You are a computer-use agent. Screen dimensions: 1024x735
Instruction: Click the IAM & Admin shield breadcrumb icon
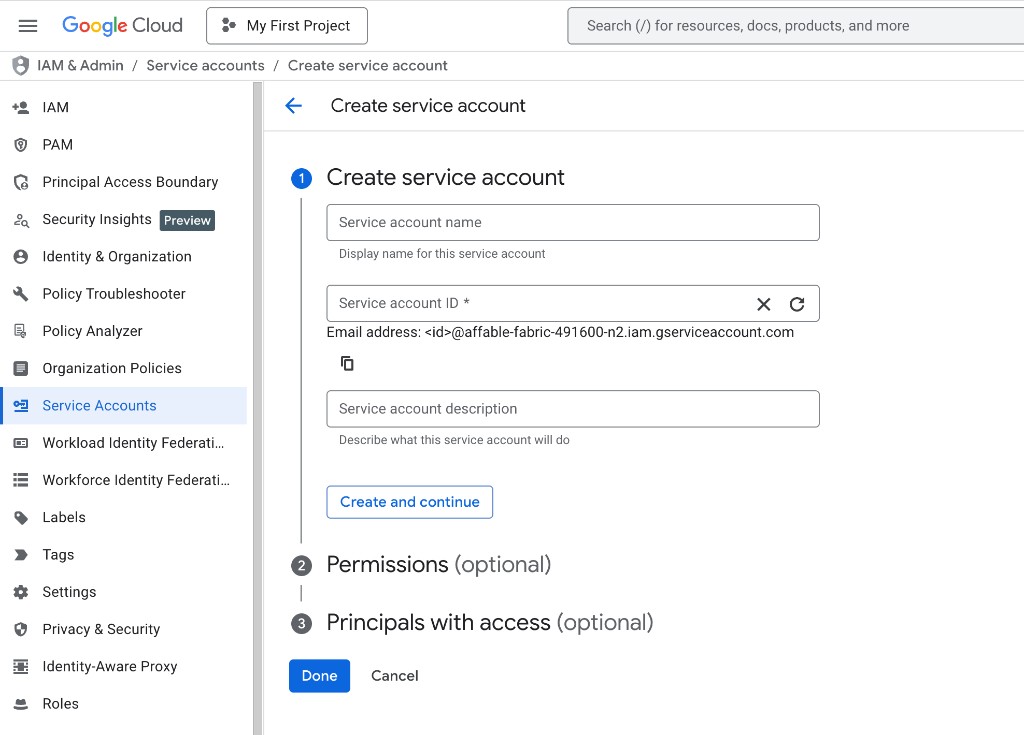click(20, 65)
